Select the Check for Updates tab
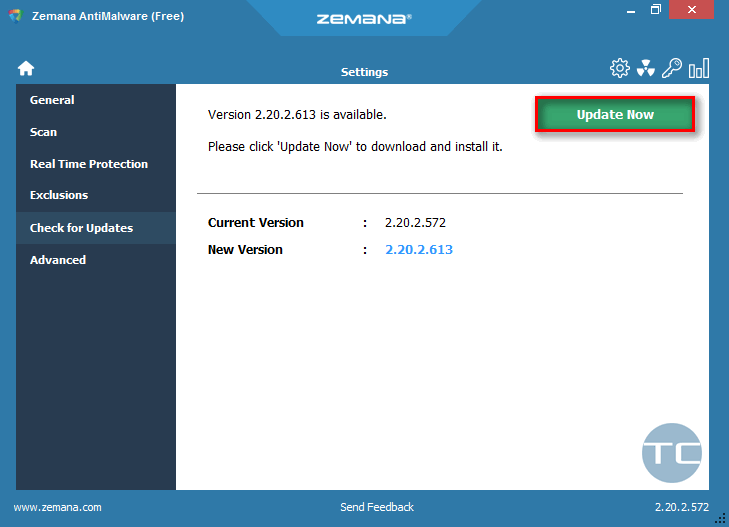The width and height of the screenshot is (729, 527). (96, 228)
